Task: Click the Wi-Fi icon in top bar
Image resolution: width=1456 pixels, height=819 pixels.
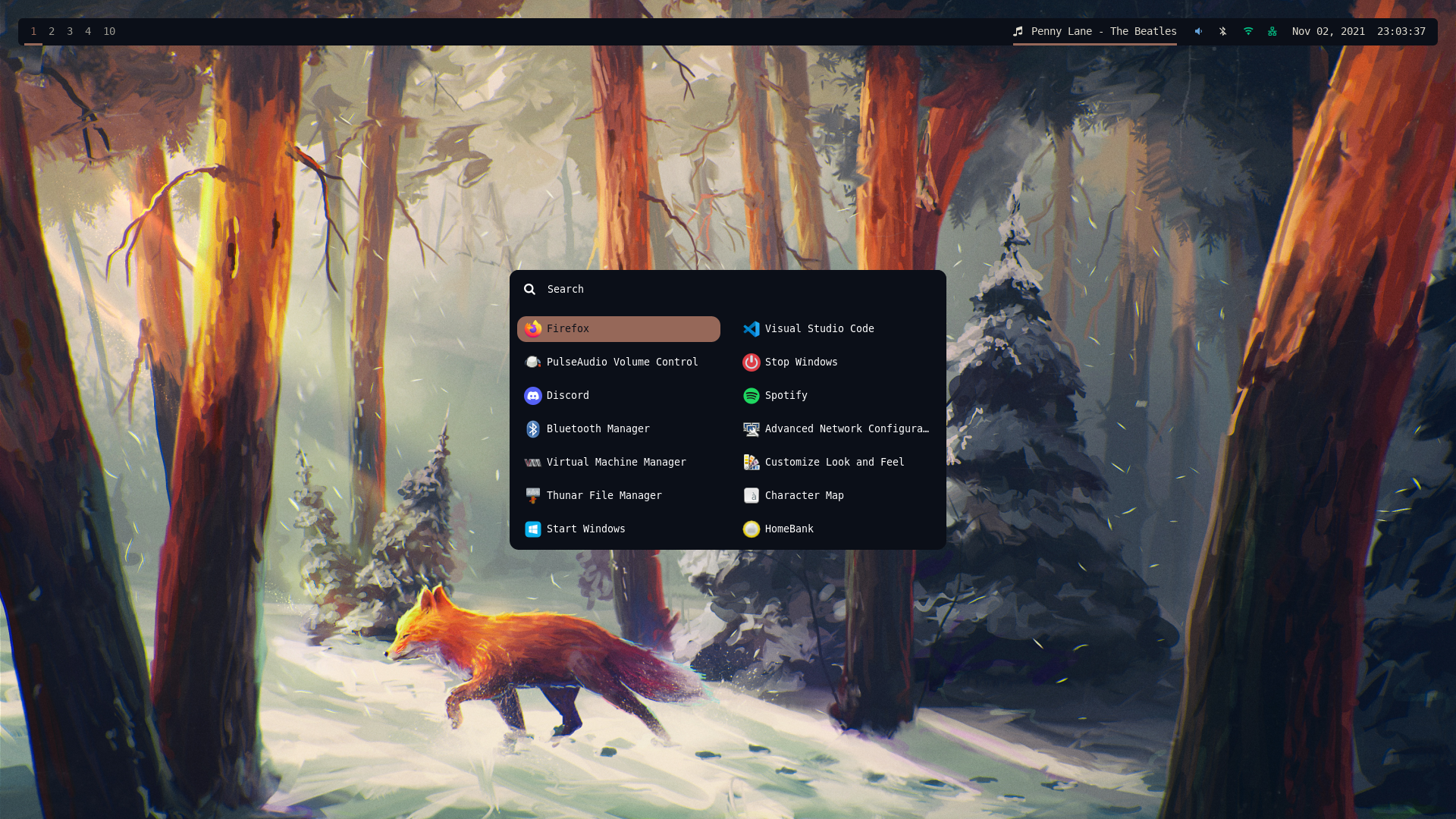Action: [1248, 31]
